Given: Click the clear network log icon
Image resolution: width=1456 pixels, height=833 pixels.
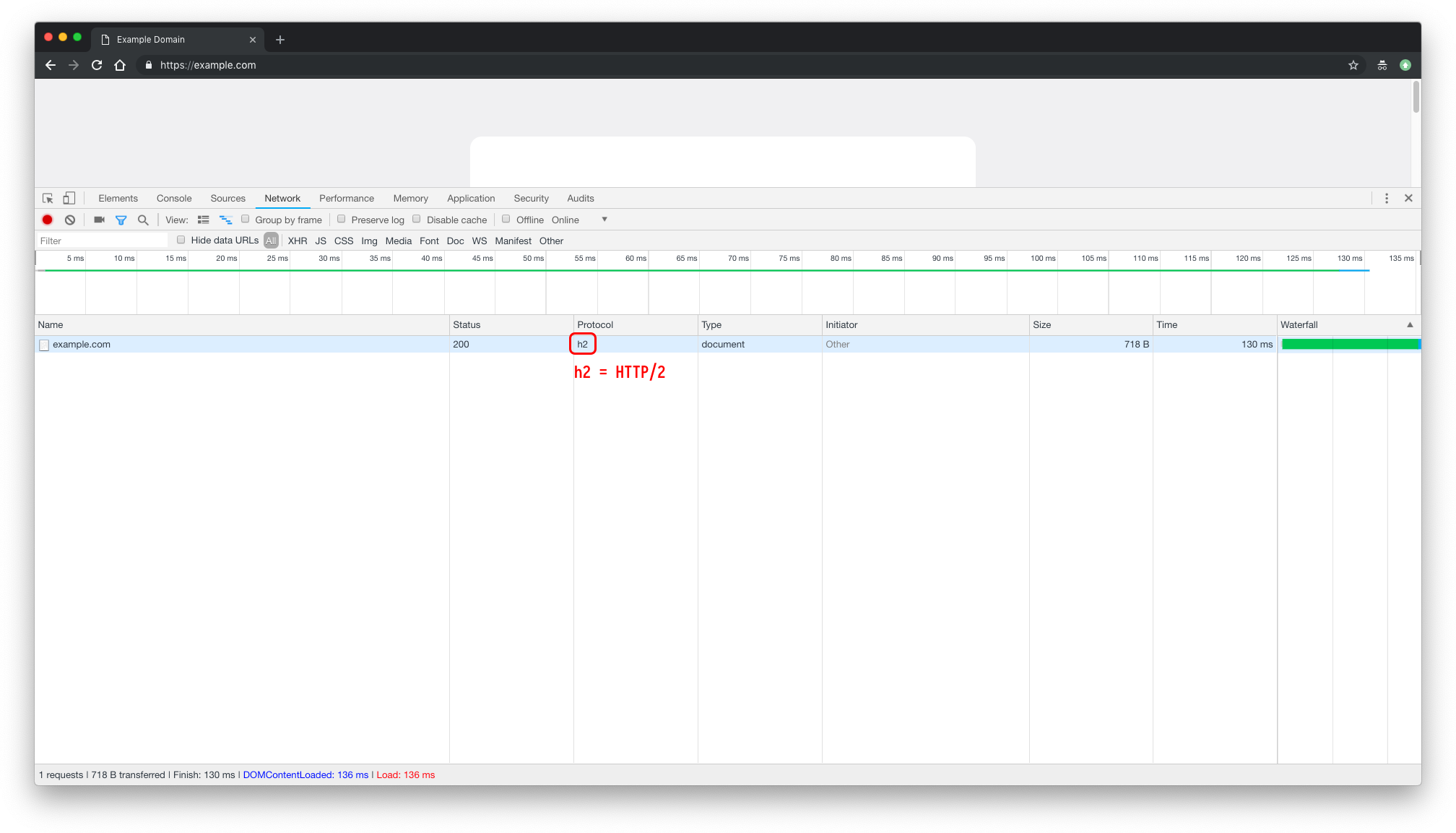Looking at the screenshot, I should pos(70,220).
